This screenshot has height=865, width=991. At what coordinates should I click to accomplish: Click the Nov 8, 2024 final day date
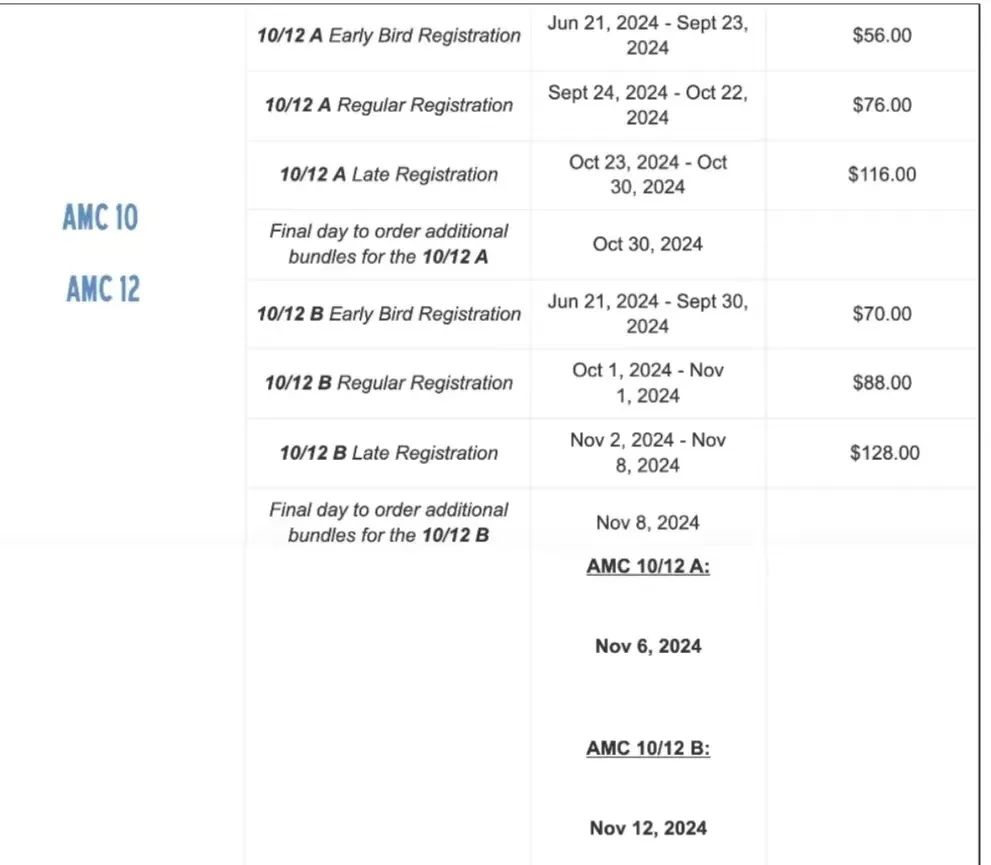click(x=647, y=523)
